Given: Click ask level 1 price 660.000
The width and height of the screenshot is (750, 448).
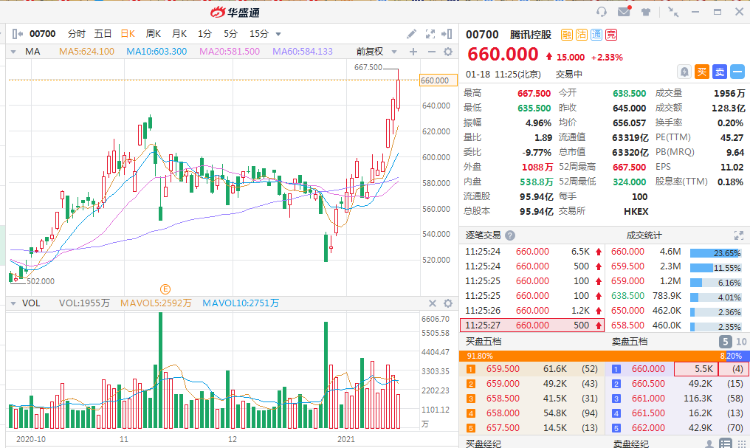Looking at the screenshot, I should 648,369.
